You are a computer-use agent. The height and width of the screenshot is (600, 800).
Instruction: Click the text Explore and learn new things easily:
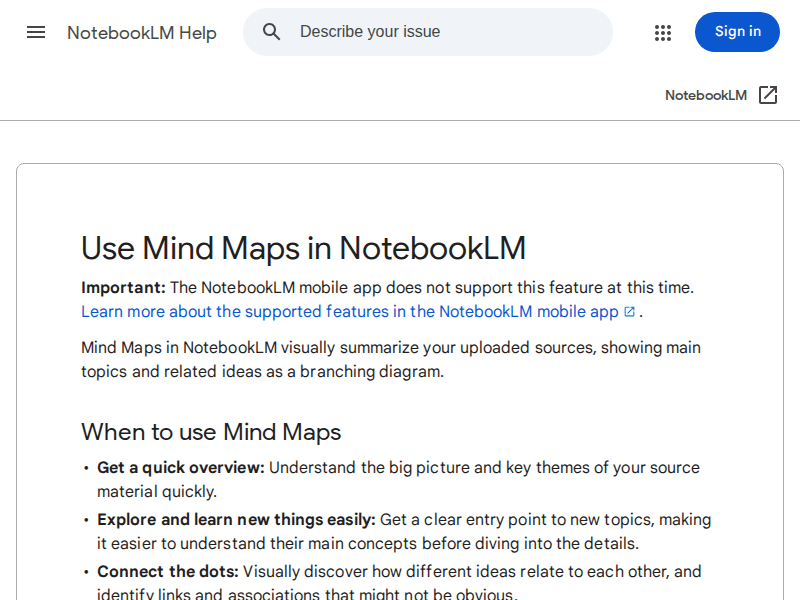tap(236, 519)
